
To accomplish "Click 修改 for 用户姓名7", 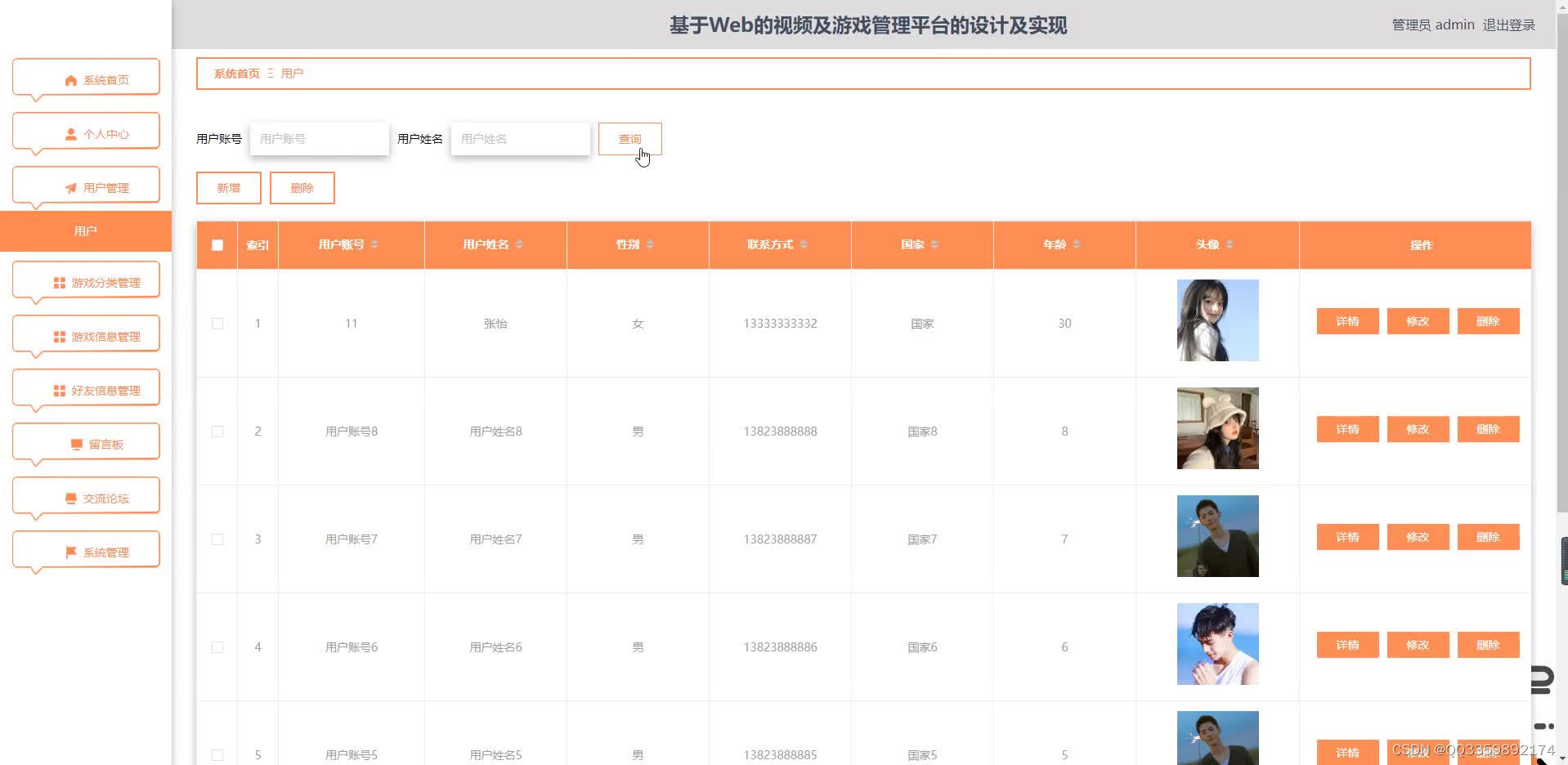I will (x=1418, y=537).
